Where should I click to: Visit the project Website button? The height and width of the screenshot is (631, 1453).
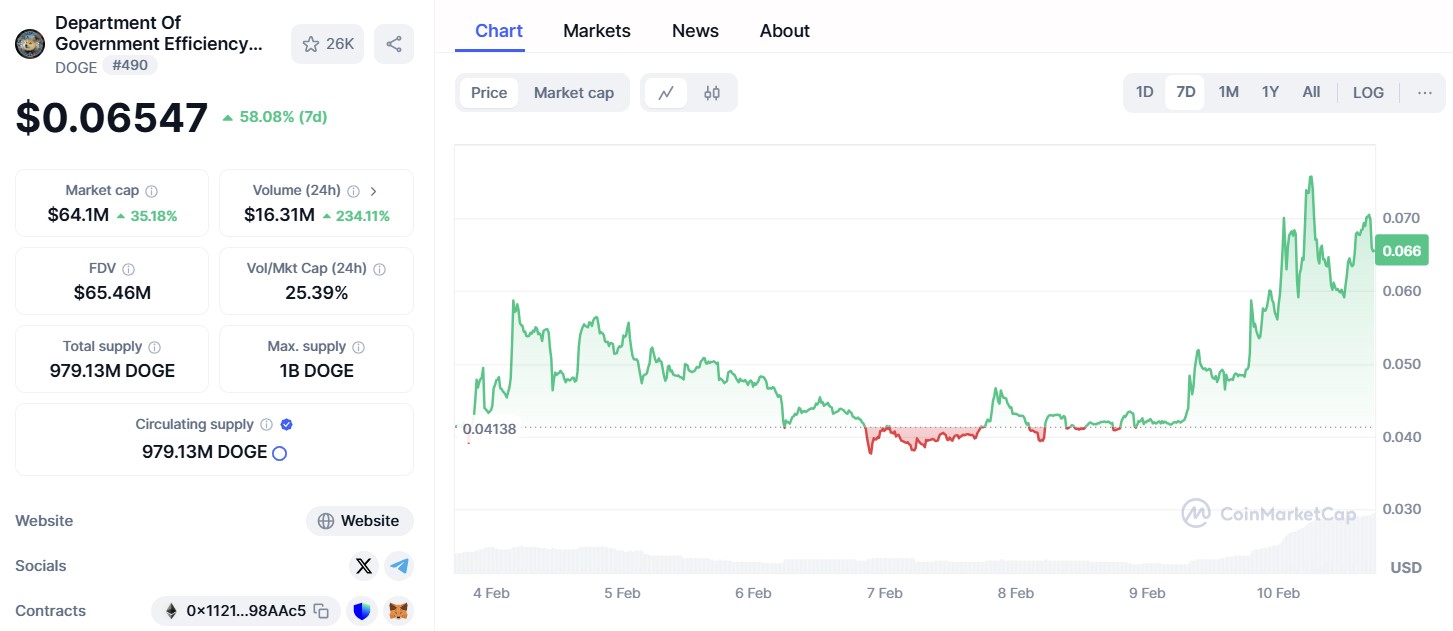pyautogui.click(x=359, y=520)
